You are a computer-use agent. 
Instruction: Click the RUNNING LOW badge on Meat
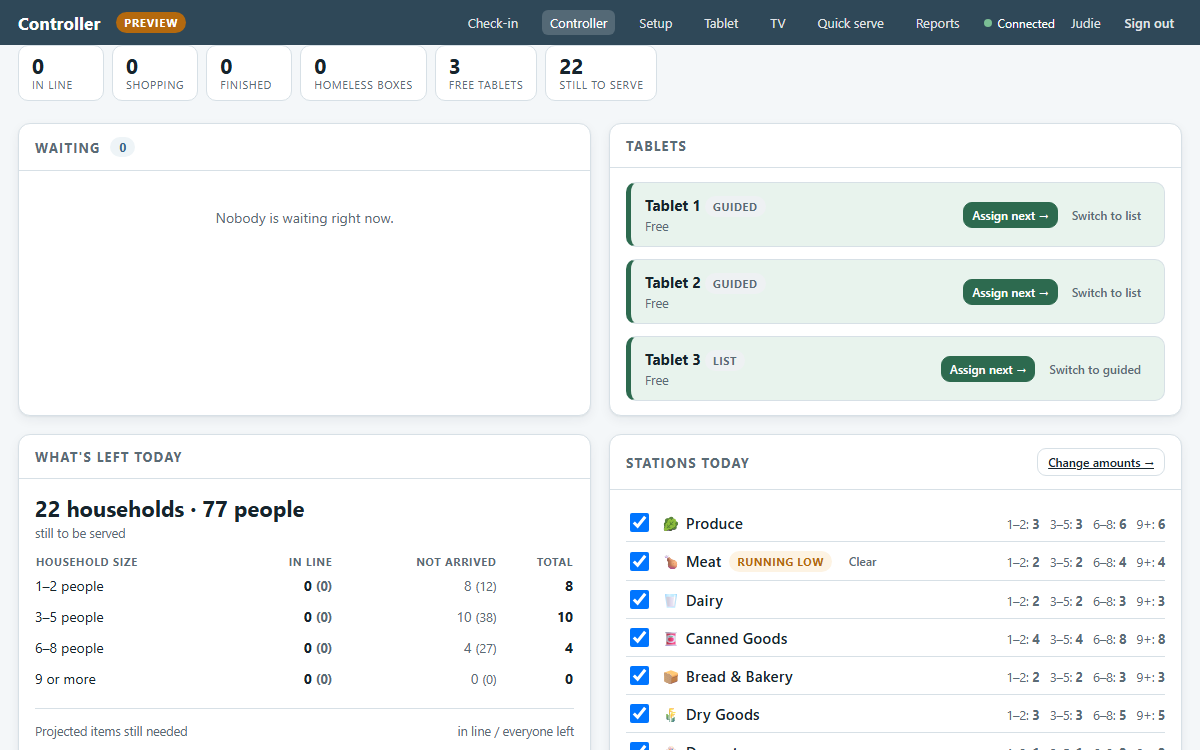(x=780, y=562)
